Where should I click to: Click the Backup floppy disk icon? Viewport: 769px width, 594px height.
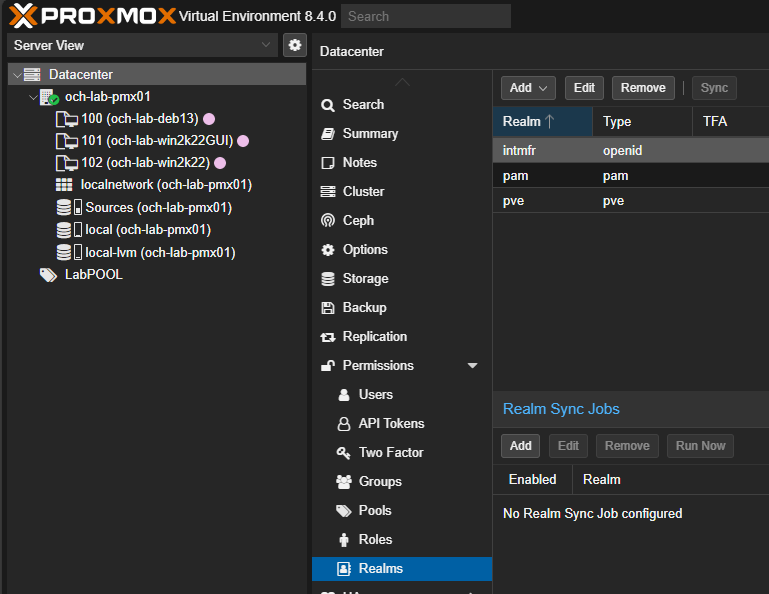click(x=328, y=308)
